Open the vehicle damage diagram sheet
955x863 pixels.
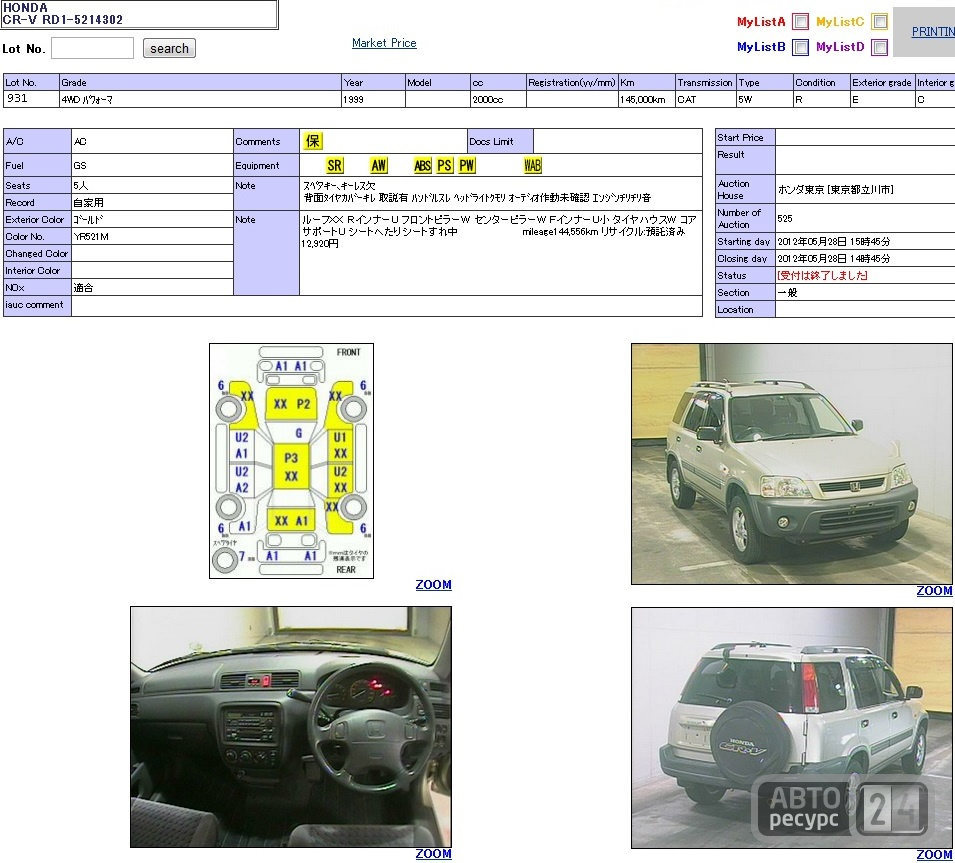[291, 461]
